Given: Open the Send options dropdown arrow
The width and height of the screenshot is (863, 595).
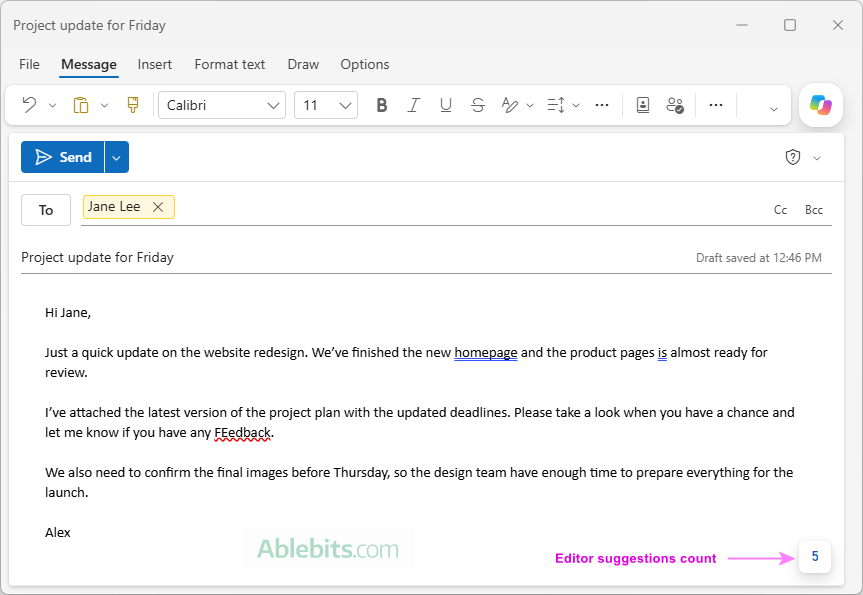Looking at the screenshot, I should [117, 157].
